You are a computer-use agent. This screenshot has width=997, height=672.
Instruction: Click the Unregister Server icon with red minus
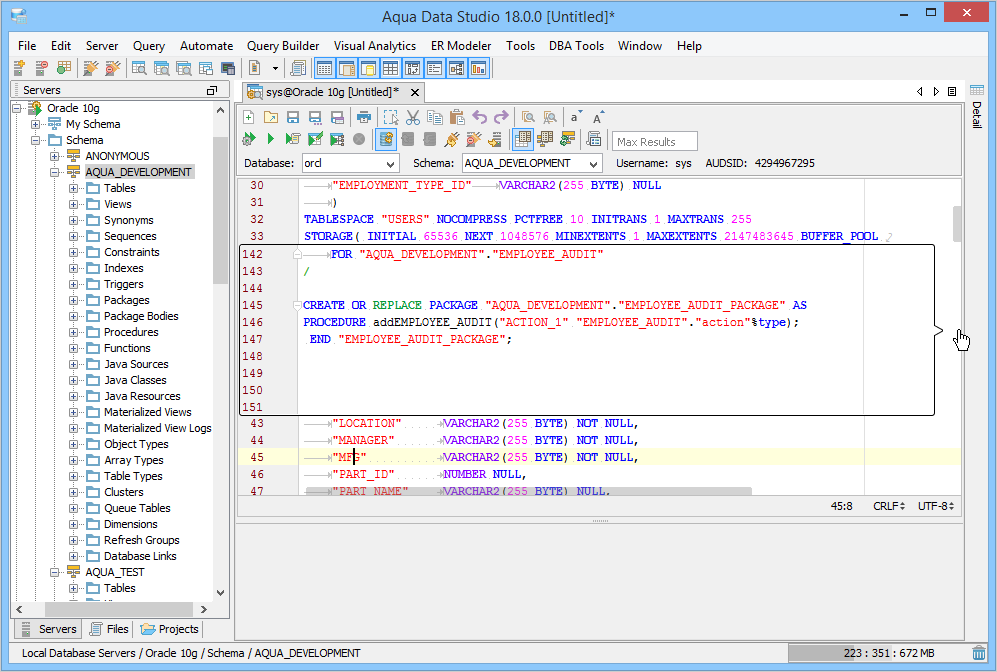click(41, 67)
